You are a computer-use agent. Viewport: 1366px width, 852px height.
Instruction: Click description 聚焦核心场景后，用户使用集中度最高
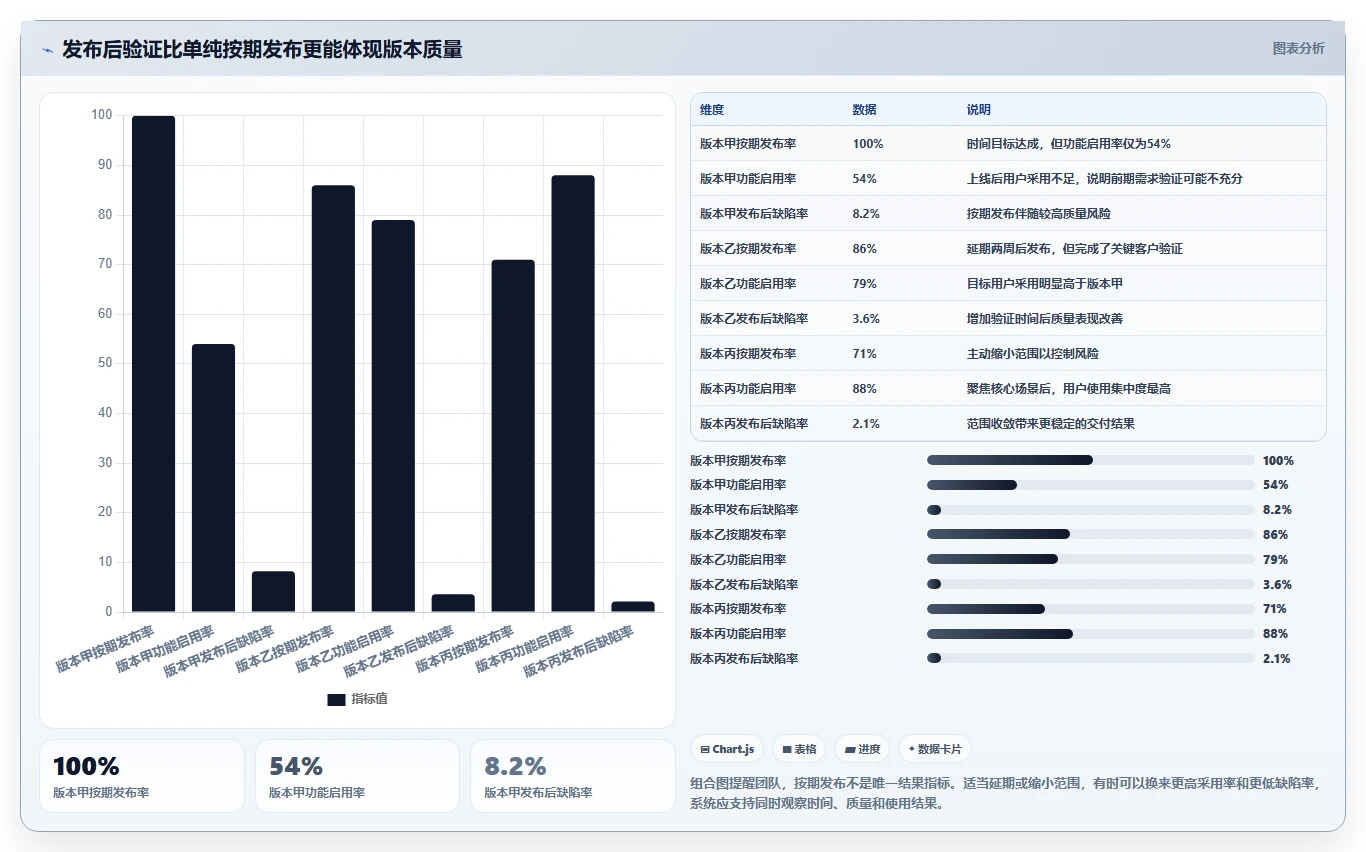1068,389
